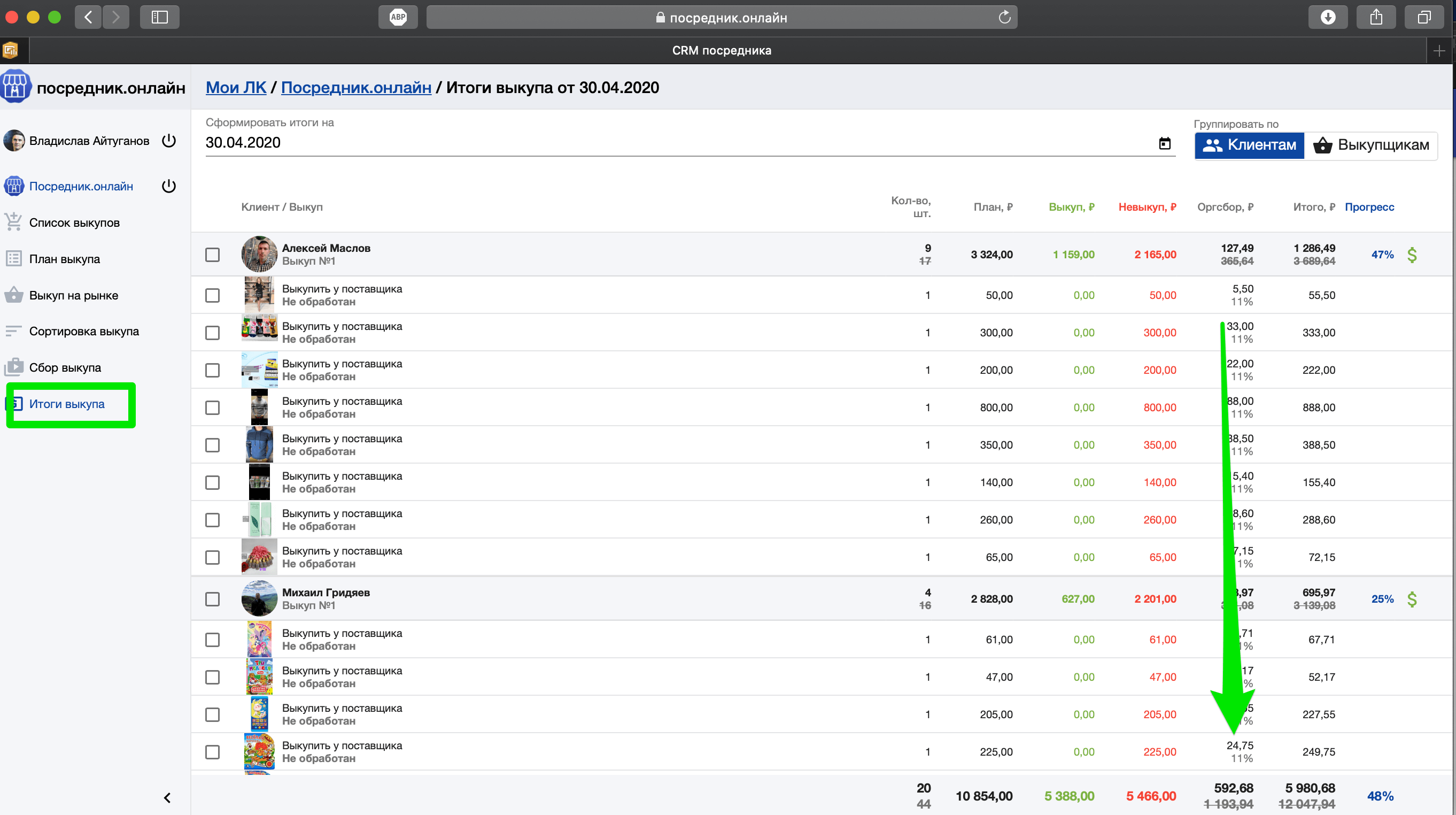The image size is (1456, 815).
Task: Open the Safari downloads icon
Action: click(x=1328, y=17)
